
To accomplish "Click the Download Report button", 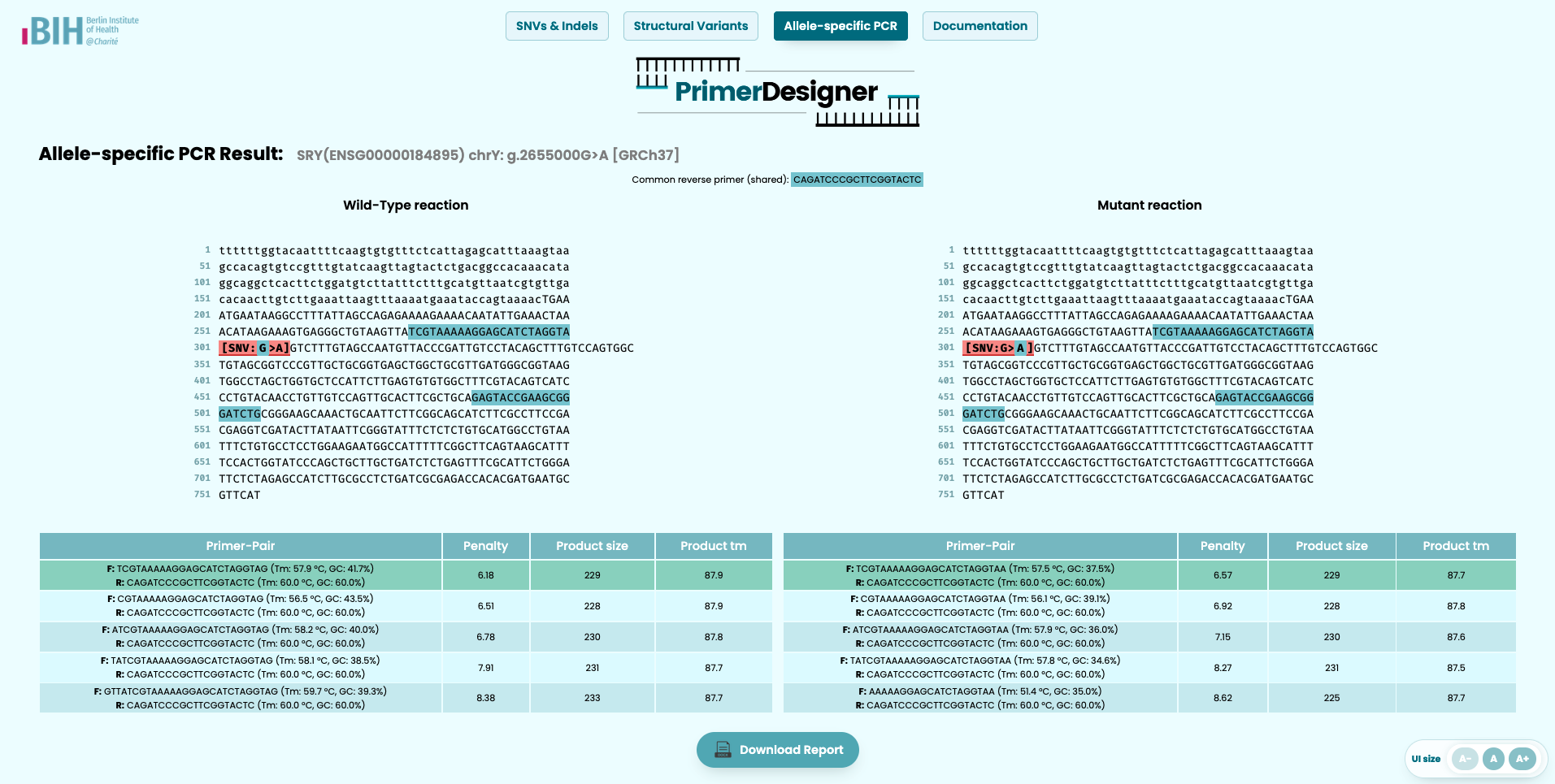I will click(778, 750).
